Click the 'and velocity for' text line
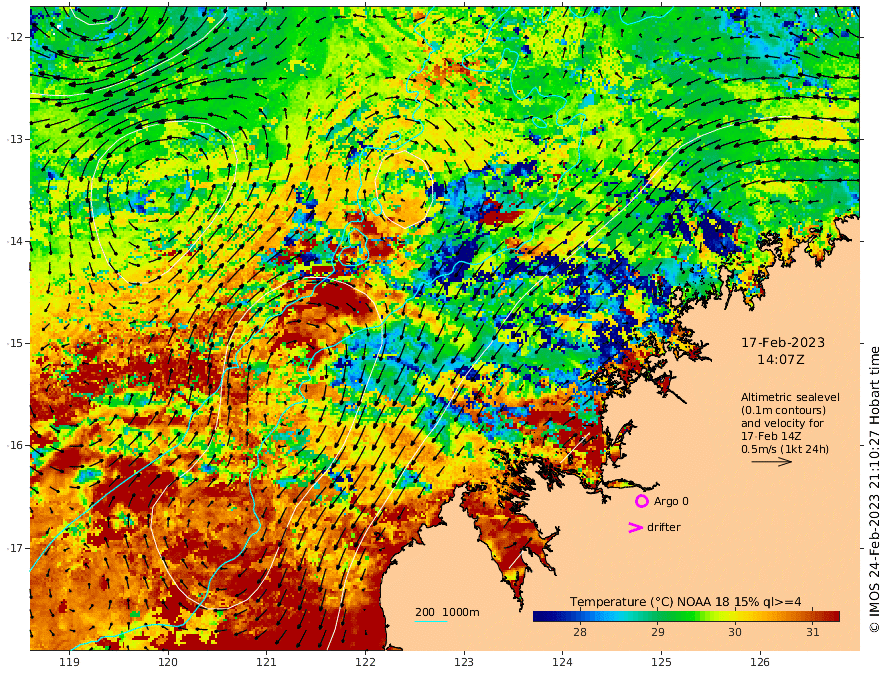This screenshot has height=680, width=880. (x=782, y=423)
